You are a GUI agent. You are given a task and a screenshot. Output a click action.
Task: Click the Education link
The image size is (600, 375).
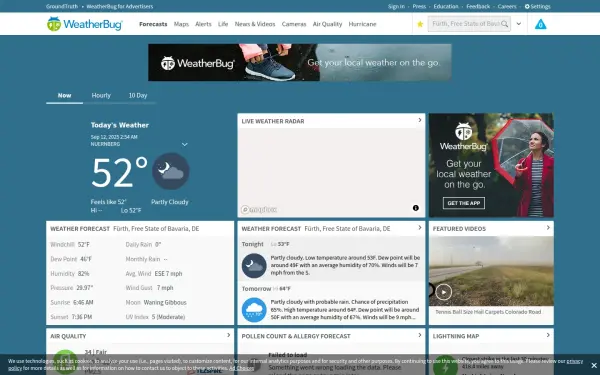pos(446,7)
